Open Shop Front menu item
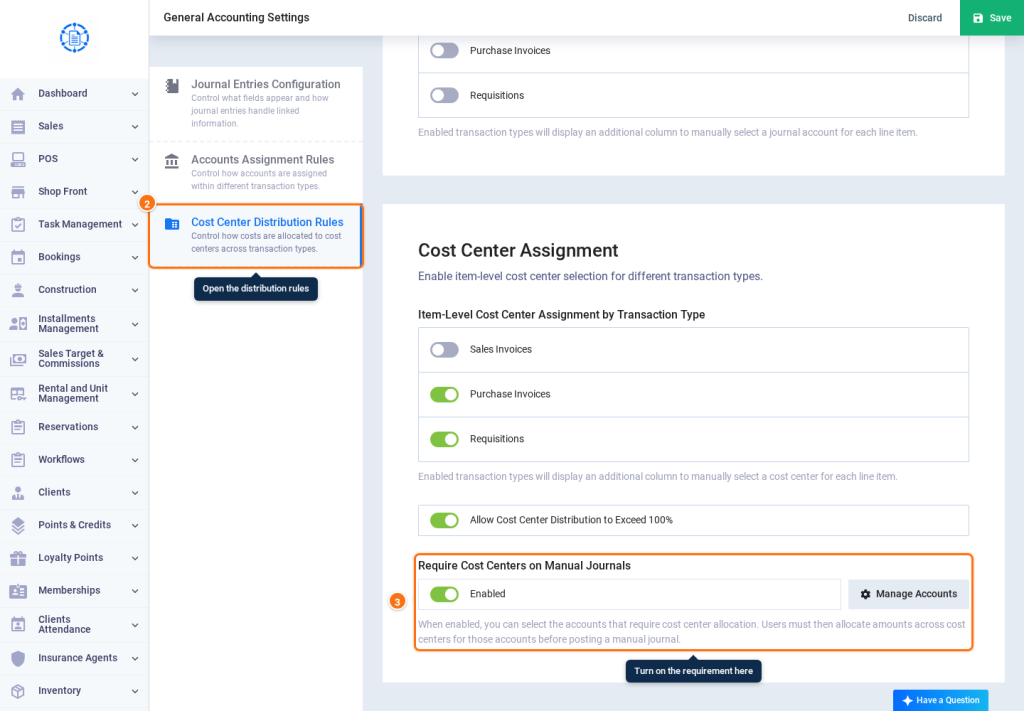Screen dimensions: 1024x711 point(74,192)
